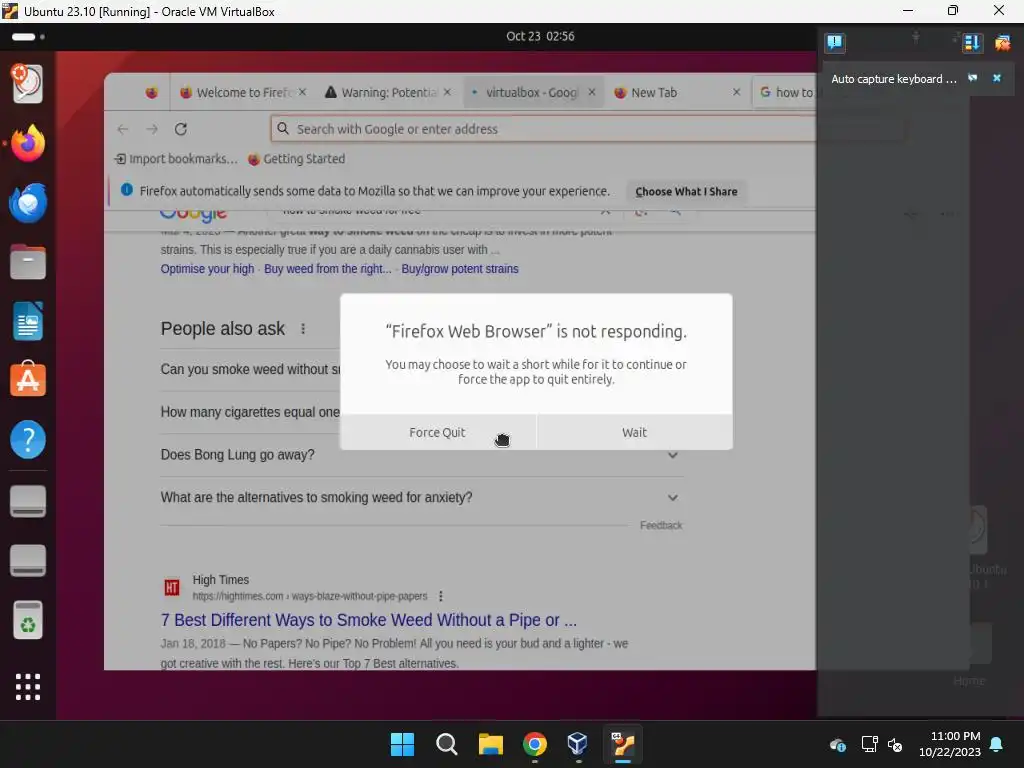
Task: Click the Firefox forward arrow
Action: pyautogui.click(x=152, y=129)
